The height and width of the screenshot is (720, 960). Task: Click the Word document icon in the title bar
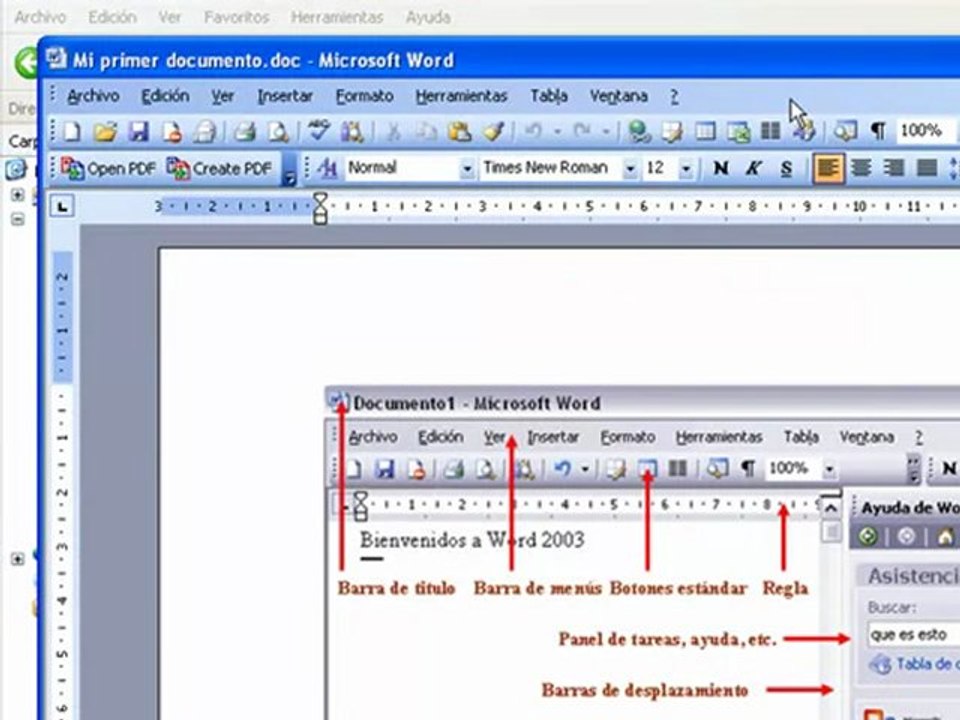[x=56, y=58]
